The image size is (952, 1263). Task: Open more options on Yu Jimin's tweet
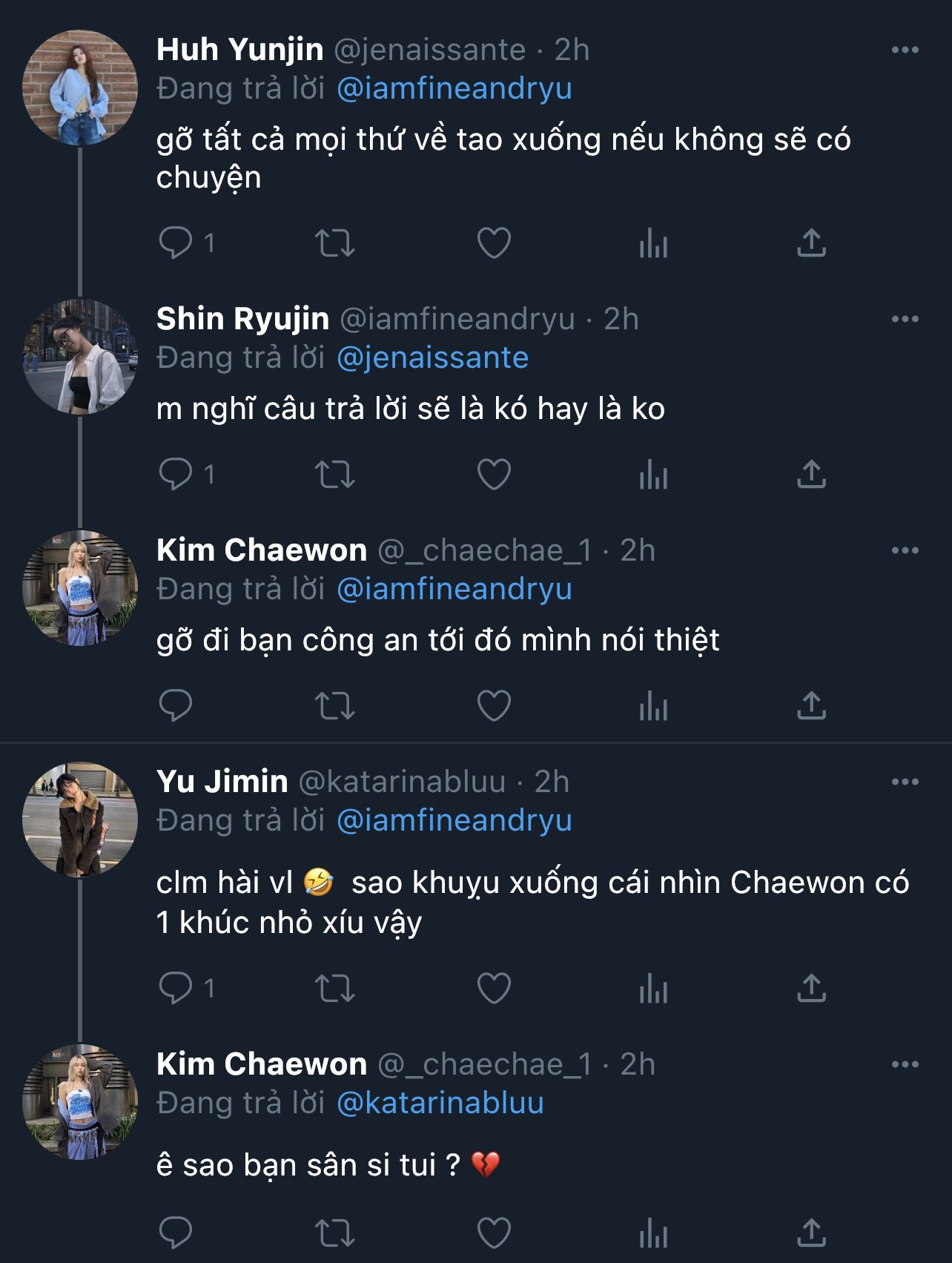click(905, 782)
